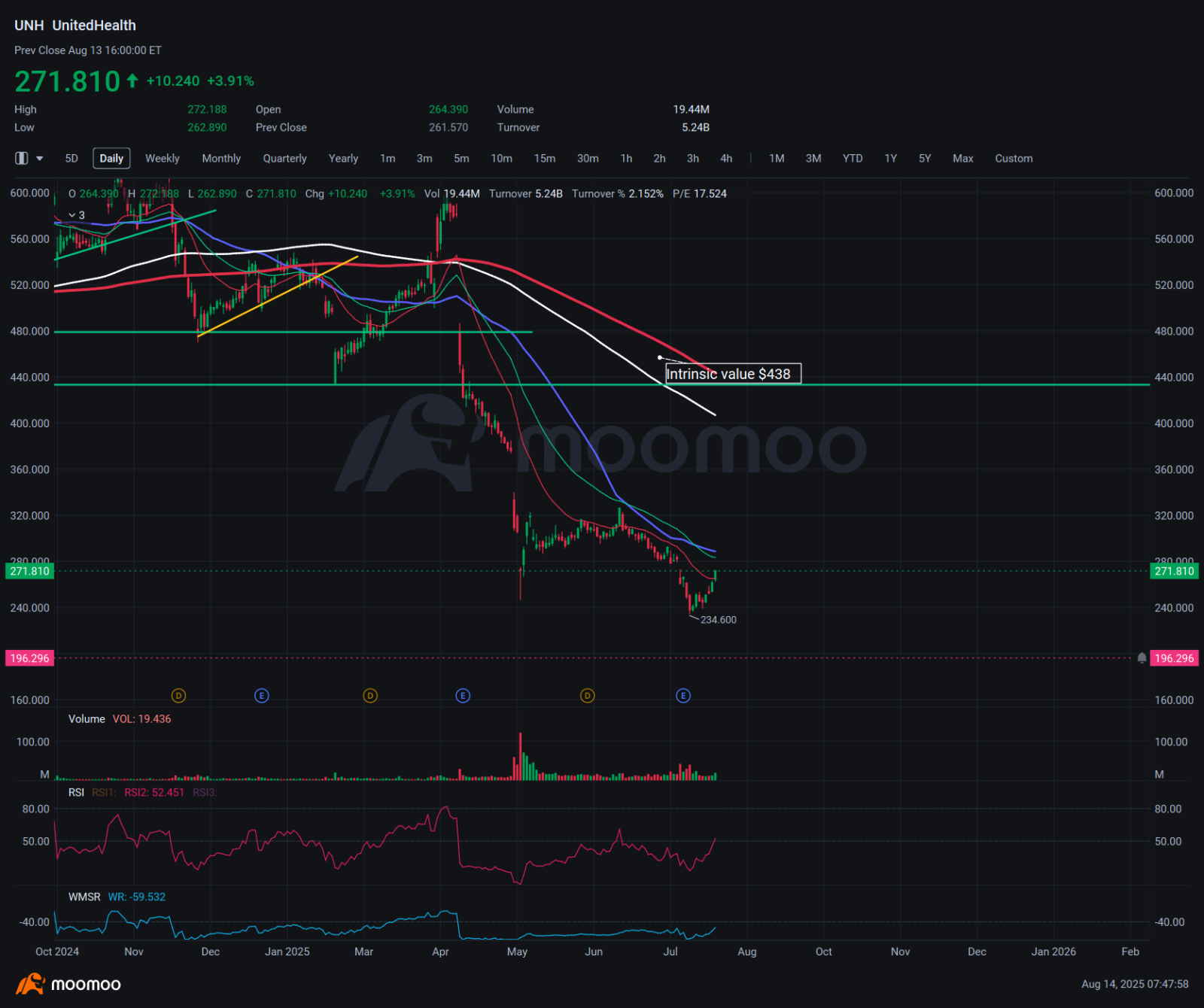Click the 234.600 low price label
The height and width of the screenshot is (1008, 1204).
(x=719, y=620)
